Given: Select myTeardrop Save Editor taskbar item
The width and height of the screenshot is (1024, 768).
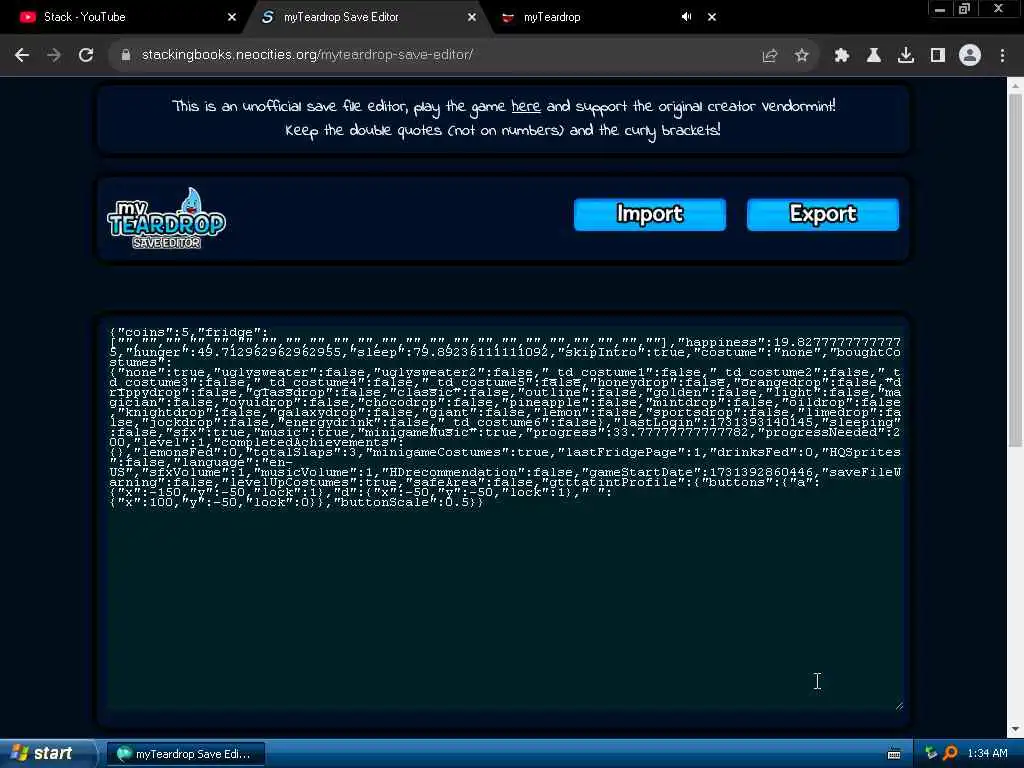Looking at the screenshot, I should pyautogui.click(x=186, y=754).
